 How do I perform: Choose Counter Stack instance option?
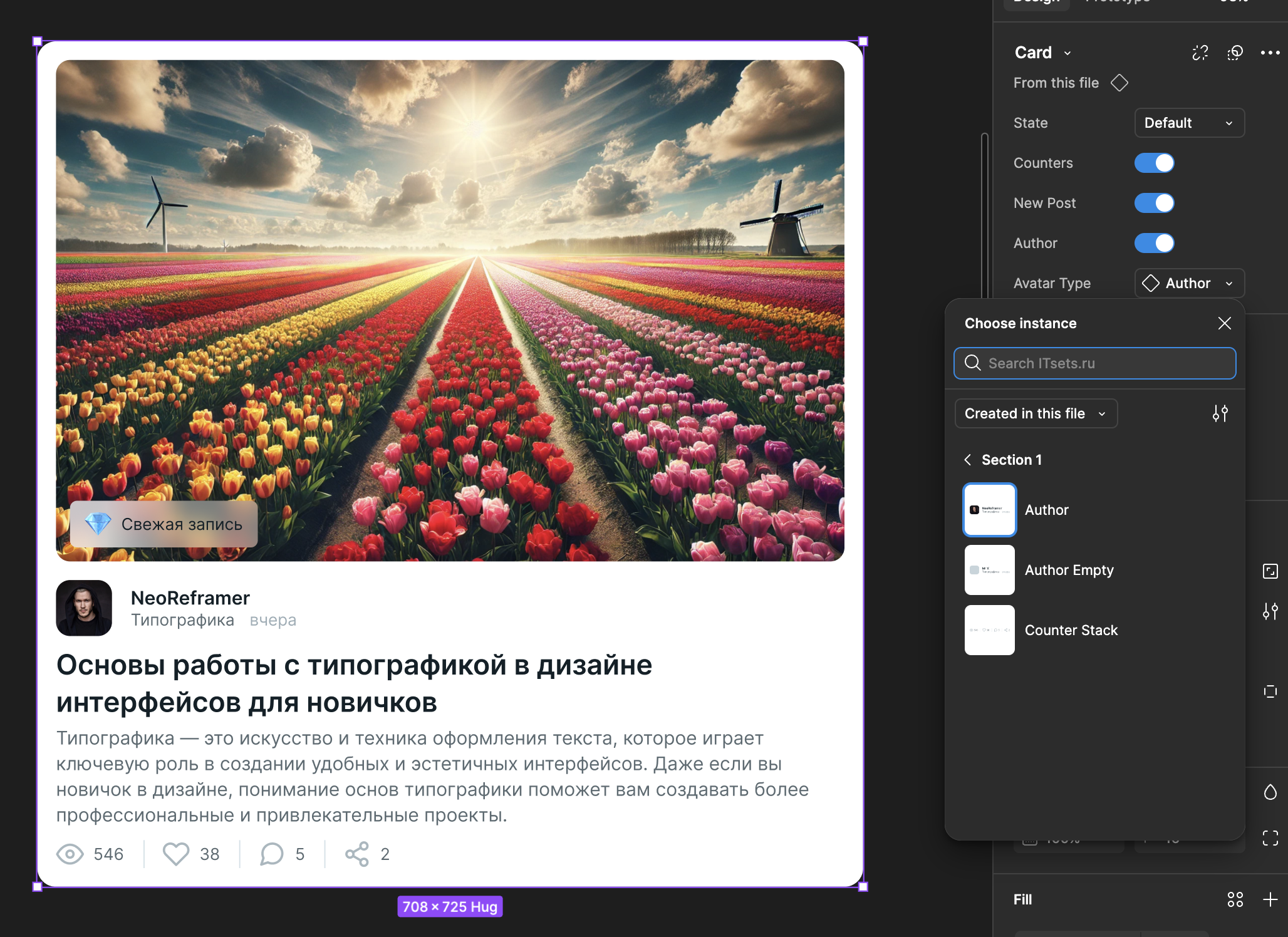coord(1070,630)
